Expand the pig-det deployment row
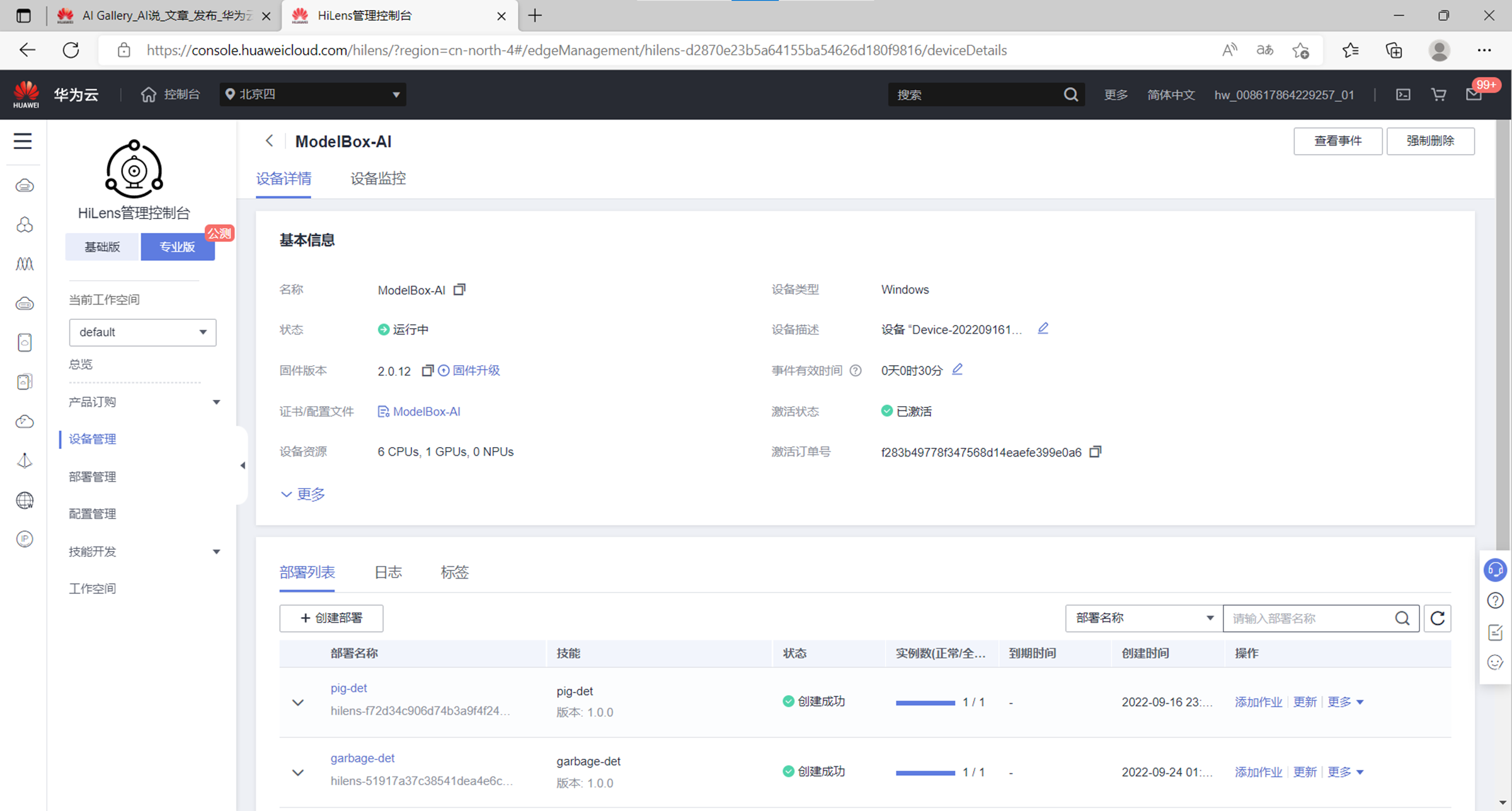Viewport: 1512px width, 811px height. click(x=298, y=702)
